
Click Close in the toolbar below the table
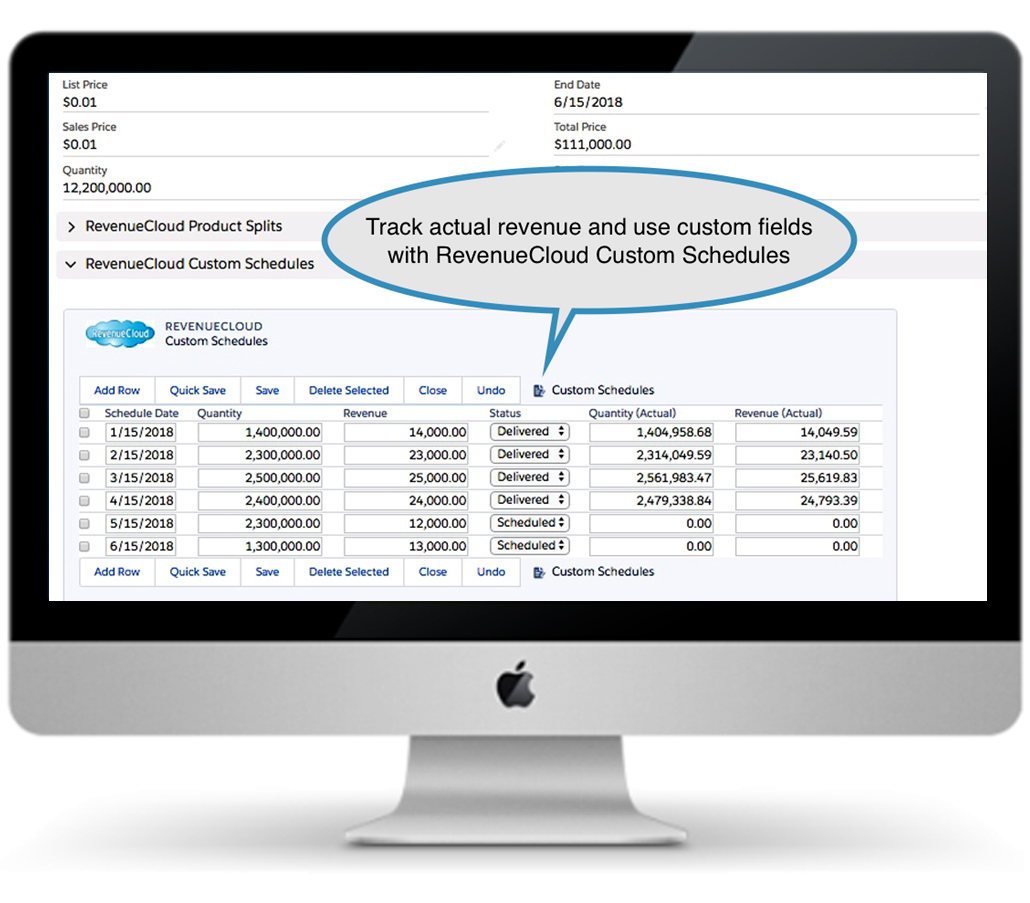click(433, 572)
